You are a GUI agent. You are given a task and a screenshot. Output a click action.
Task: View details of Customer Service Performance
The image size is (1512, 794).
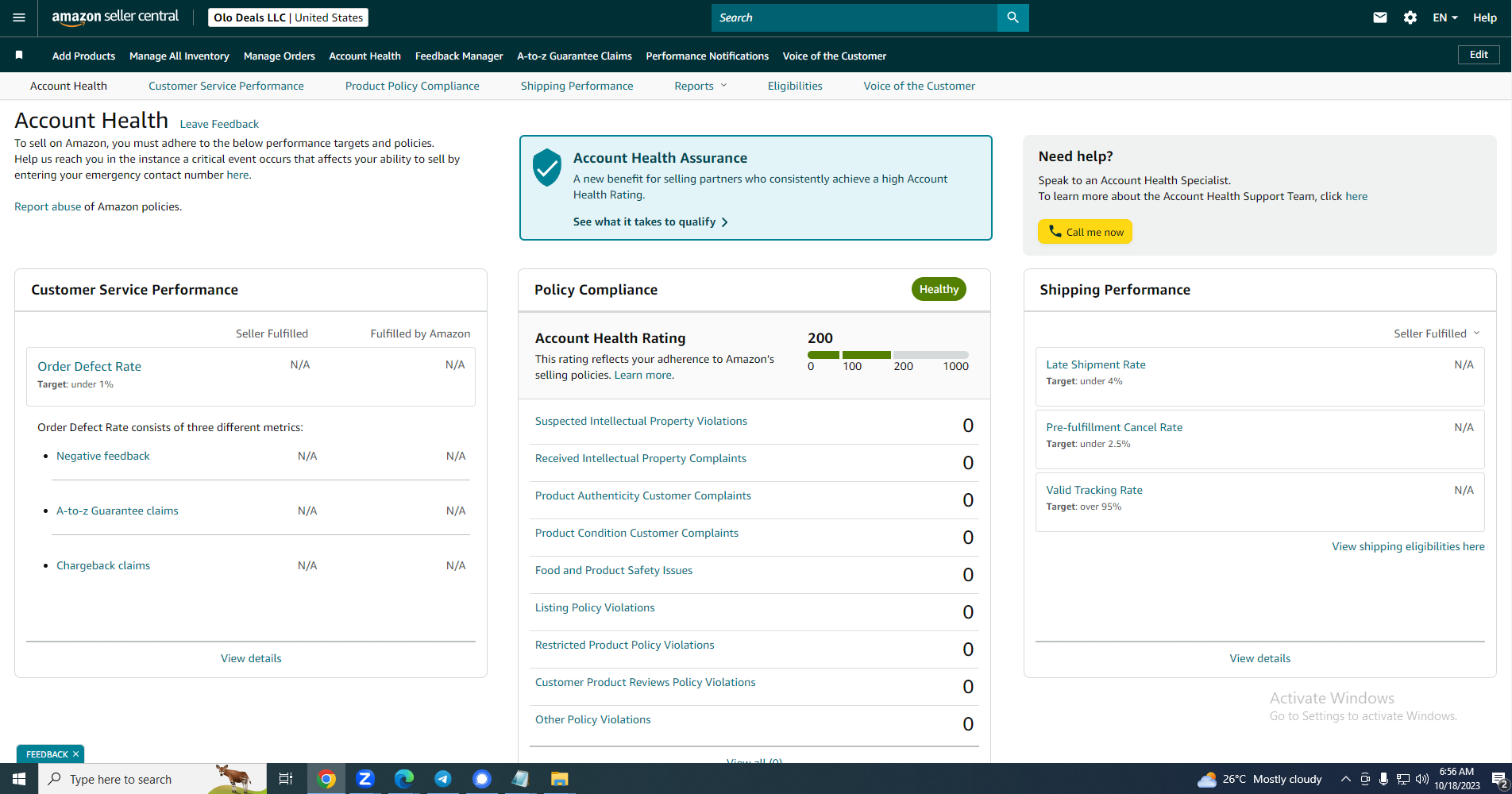pos(251,658)
